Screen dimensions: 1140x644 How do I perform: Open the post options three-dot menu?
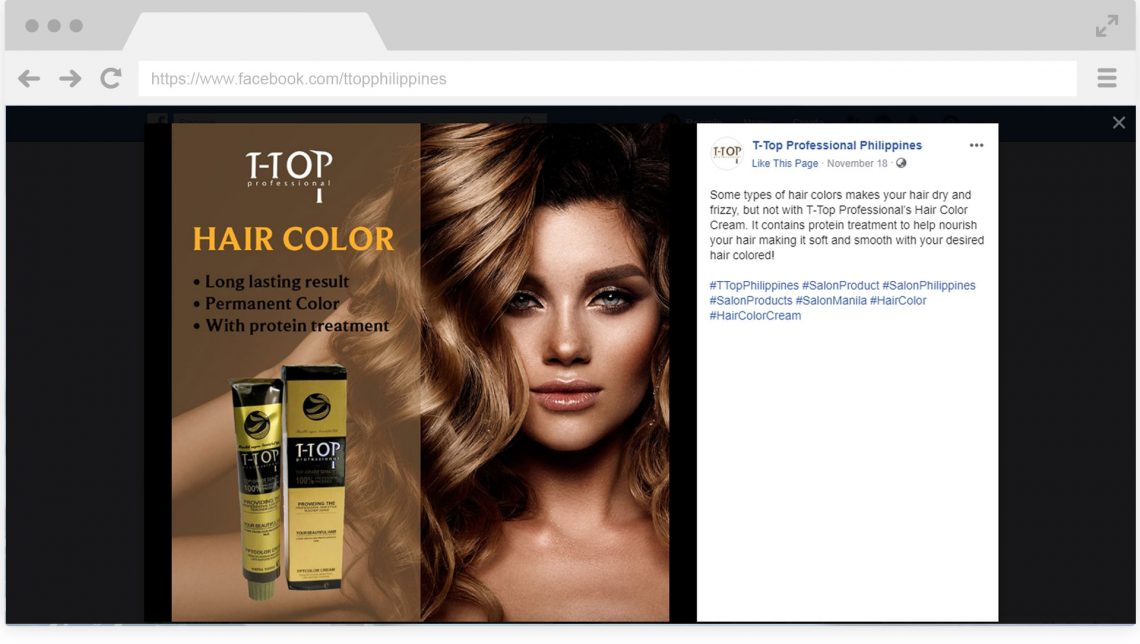point(976,145)
